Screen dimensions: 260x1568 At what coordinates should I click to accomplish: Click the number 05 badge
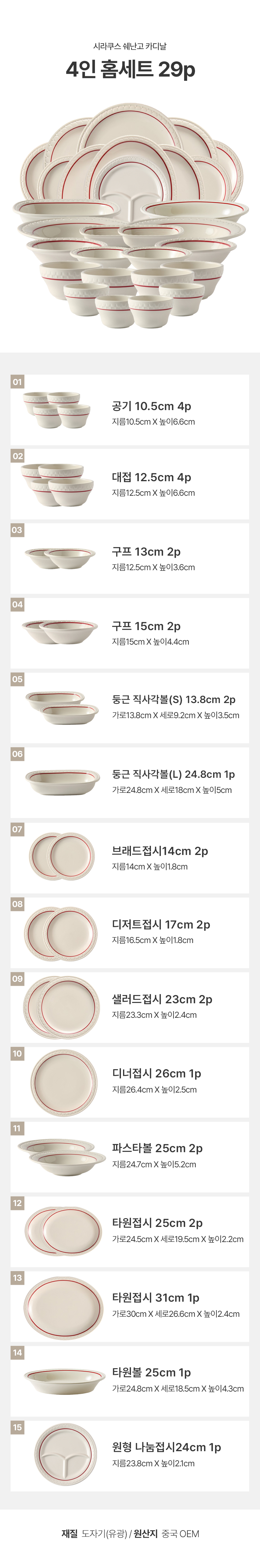[17, 679]
